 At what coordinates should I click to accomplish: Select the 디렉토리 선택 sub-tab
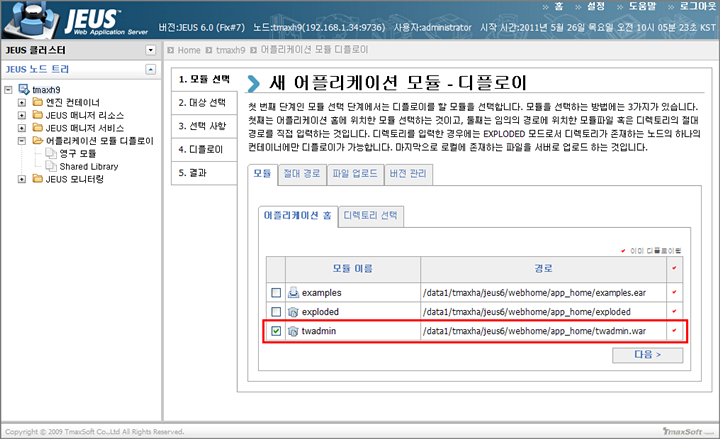click(371, 216)
